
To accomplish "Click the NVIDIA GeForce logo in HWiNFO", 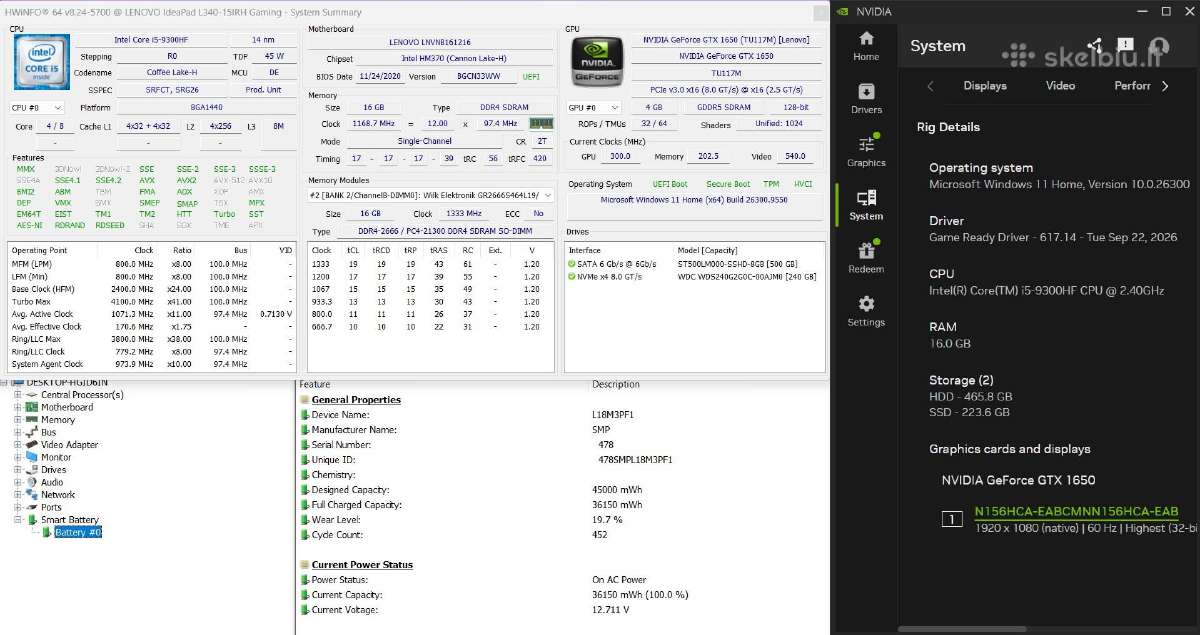I will pos(596,60).
